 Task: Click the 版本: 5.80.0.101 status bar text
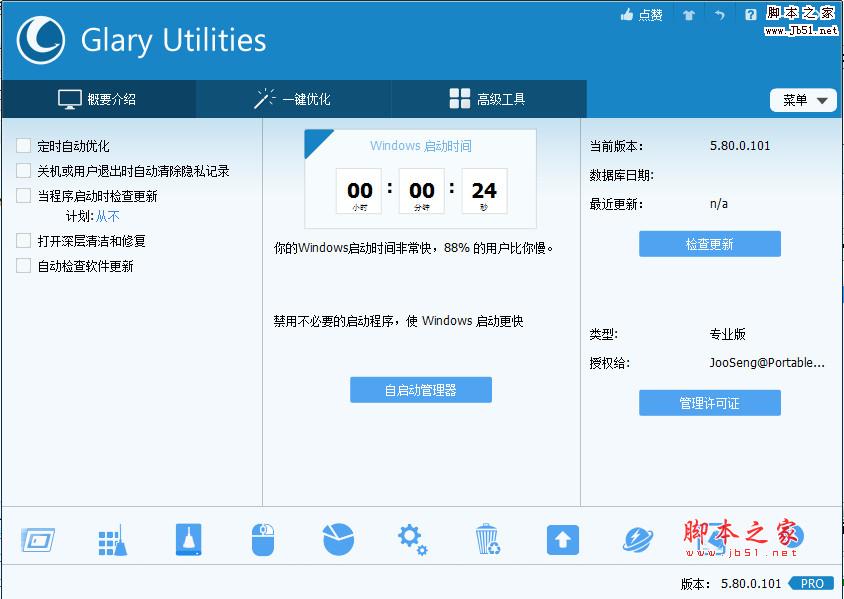coord(730,584)
